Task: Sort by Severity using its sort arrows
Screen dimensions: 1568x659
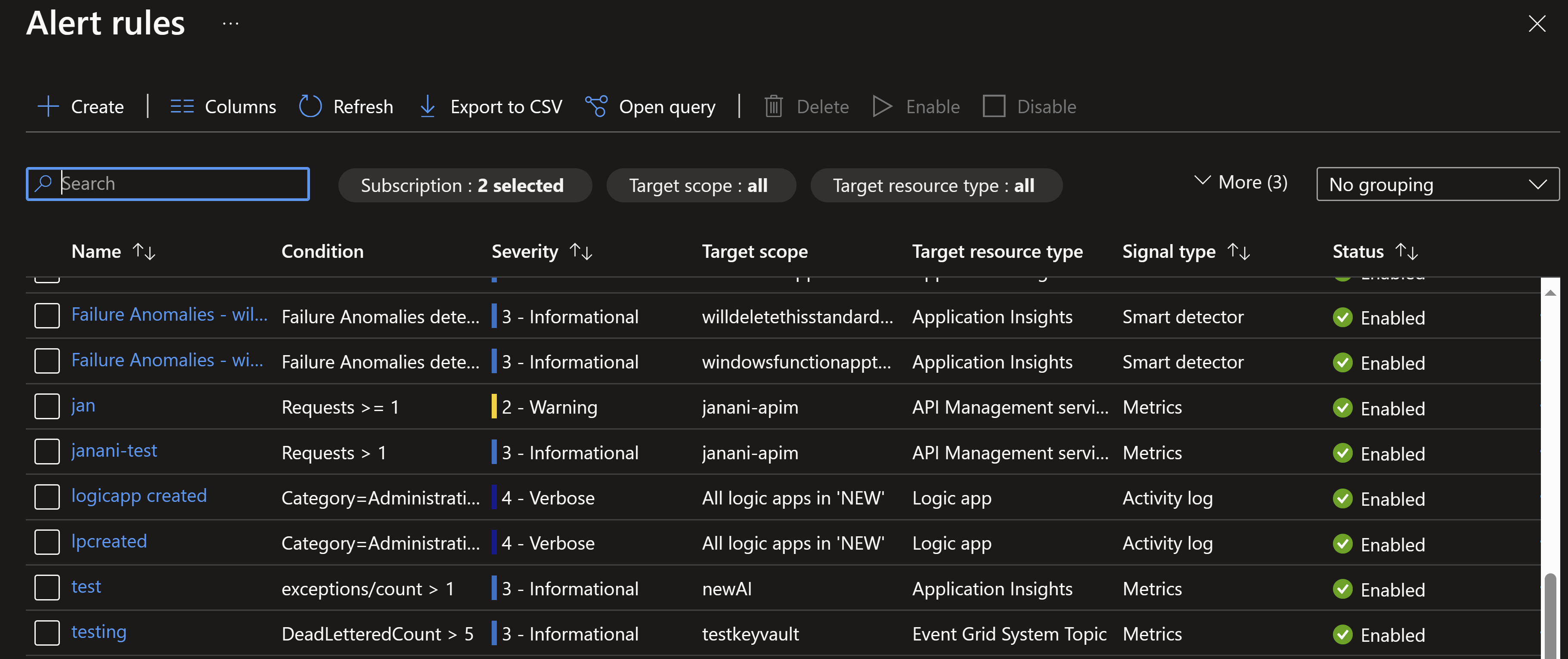Action: tap(580, 251)
